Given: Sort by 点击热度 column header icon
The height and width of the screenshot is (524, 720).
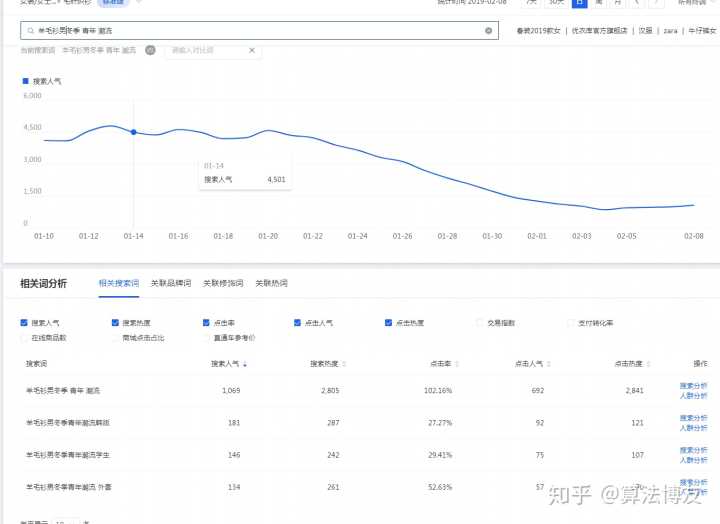Looking at the screenshot, I should pyautogui.click(x=645, y=363).
